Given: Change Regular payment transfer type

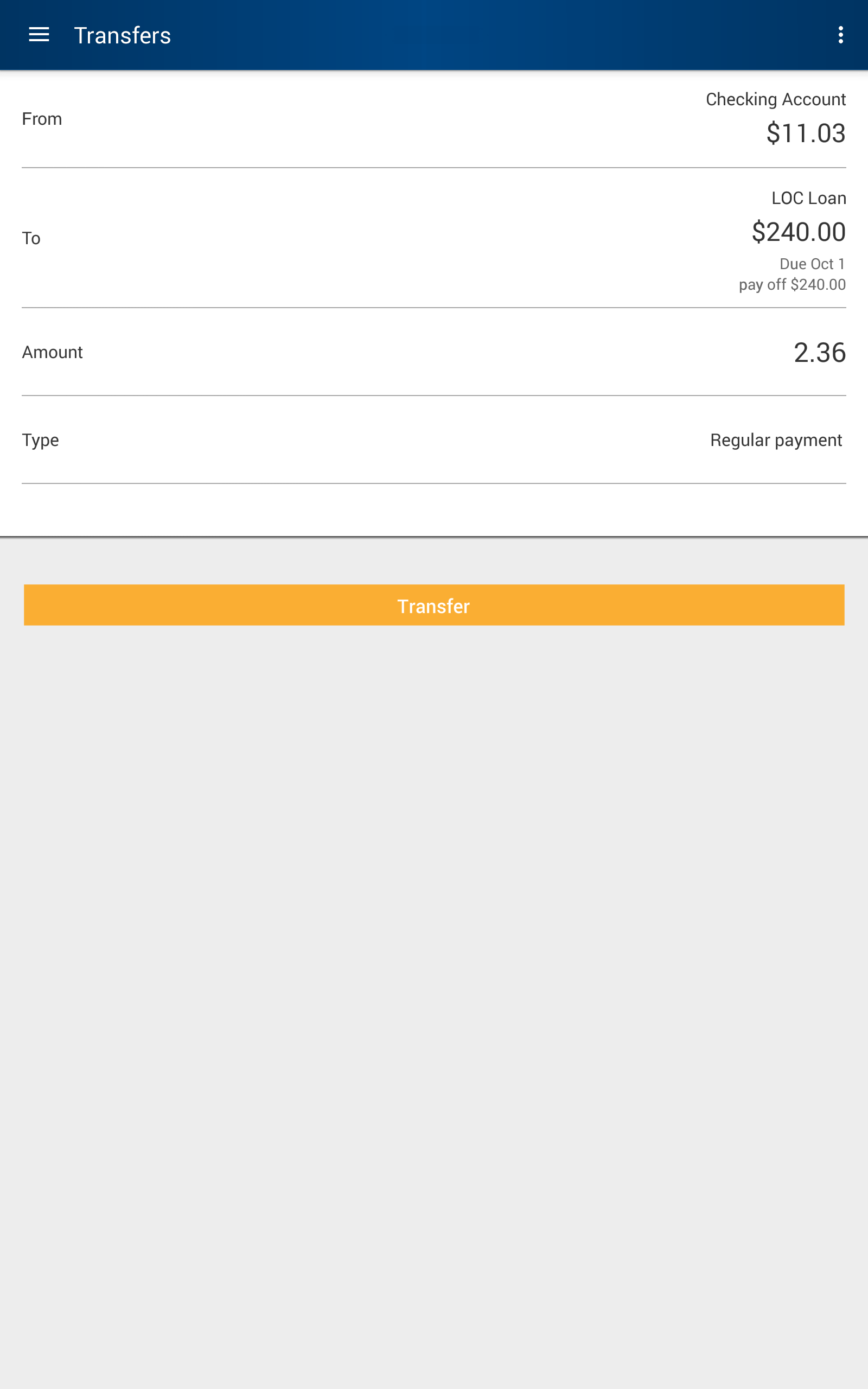Looking at the screenshot, I should (x=776, y=439).
